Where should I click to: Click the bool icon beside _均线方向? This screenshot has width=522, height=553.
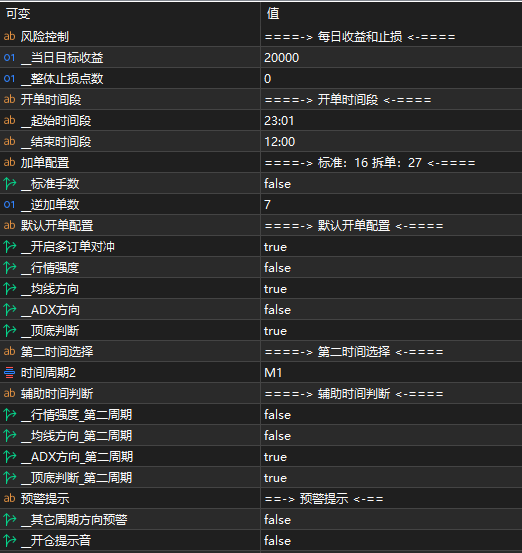[x=10, y=288]
